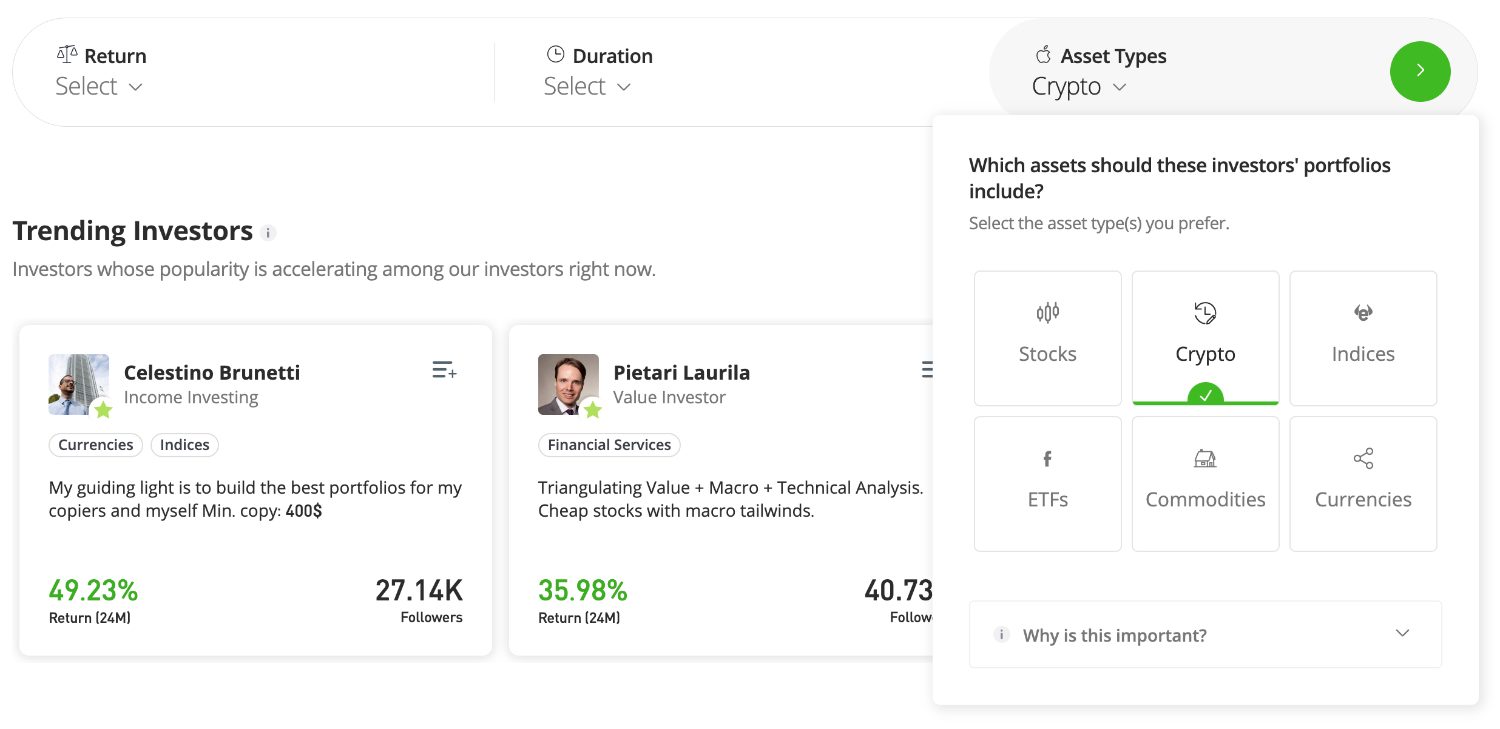Image resolution: width=1500 pixels, height=729 pixels.
Task: Click 'Income Investing' subtitle text
Action: (191, 397)
